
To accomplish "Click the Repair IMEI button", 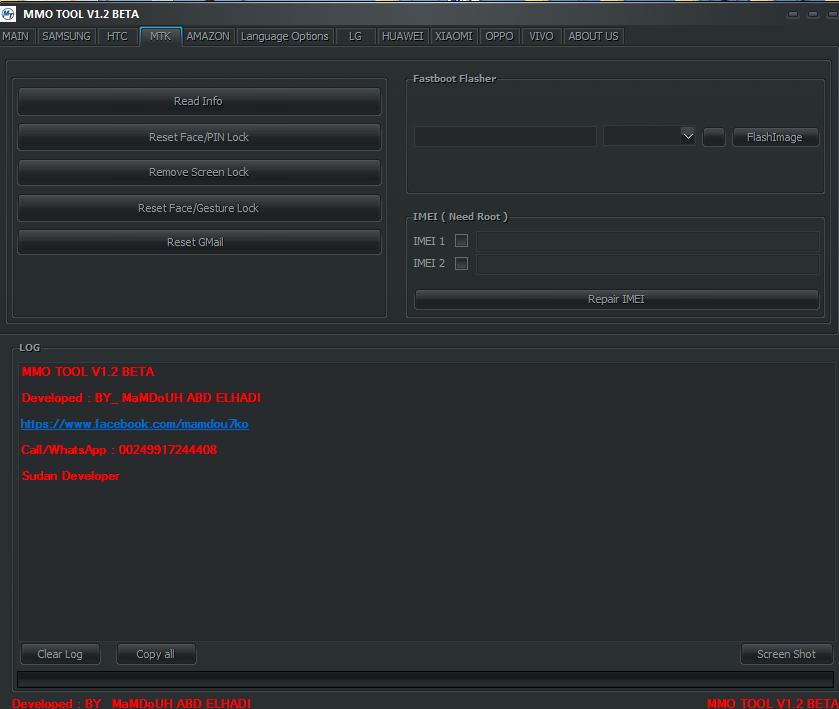I will (616, 299).
